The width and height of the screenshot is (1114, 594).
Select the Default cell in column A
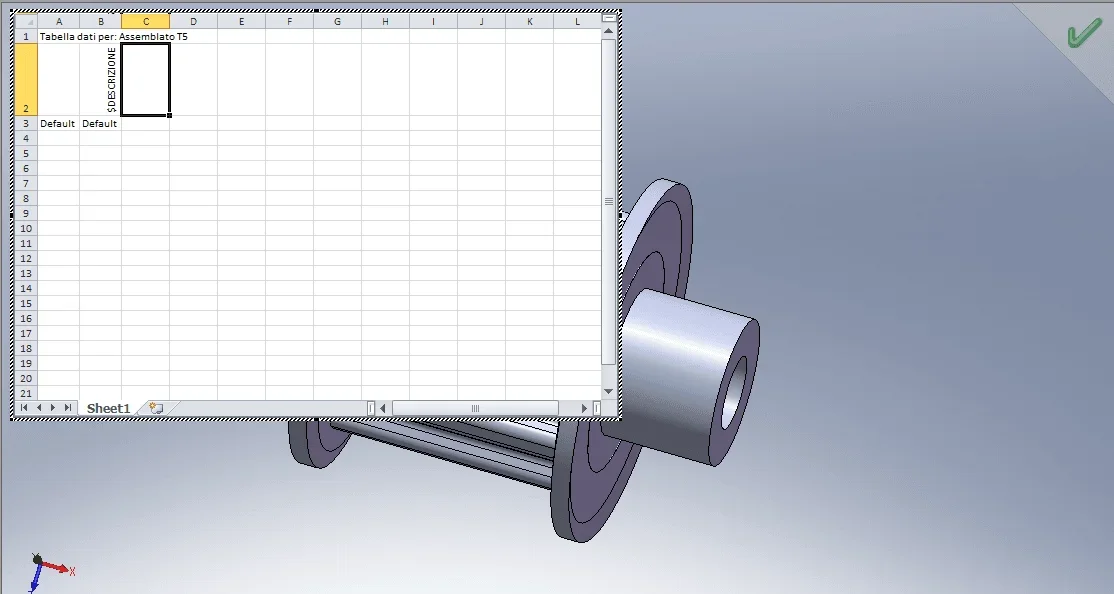pyautogui.click(x=58, y=124)
